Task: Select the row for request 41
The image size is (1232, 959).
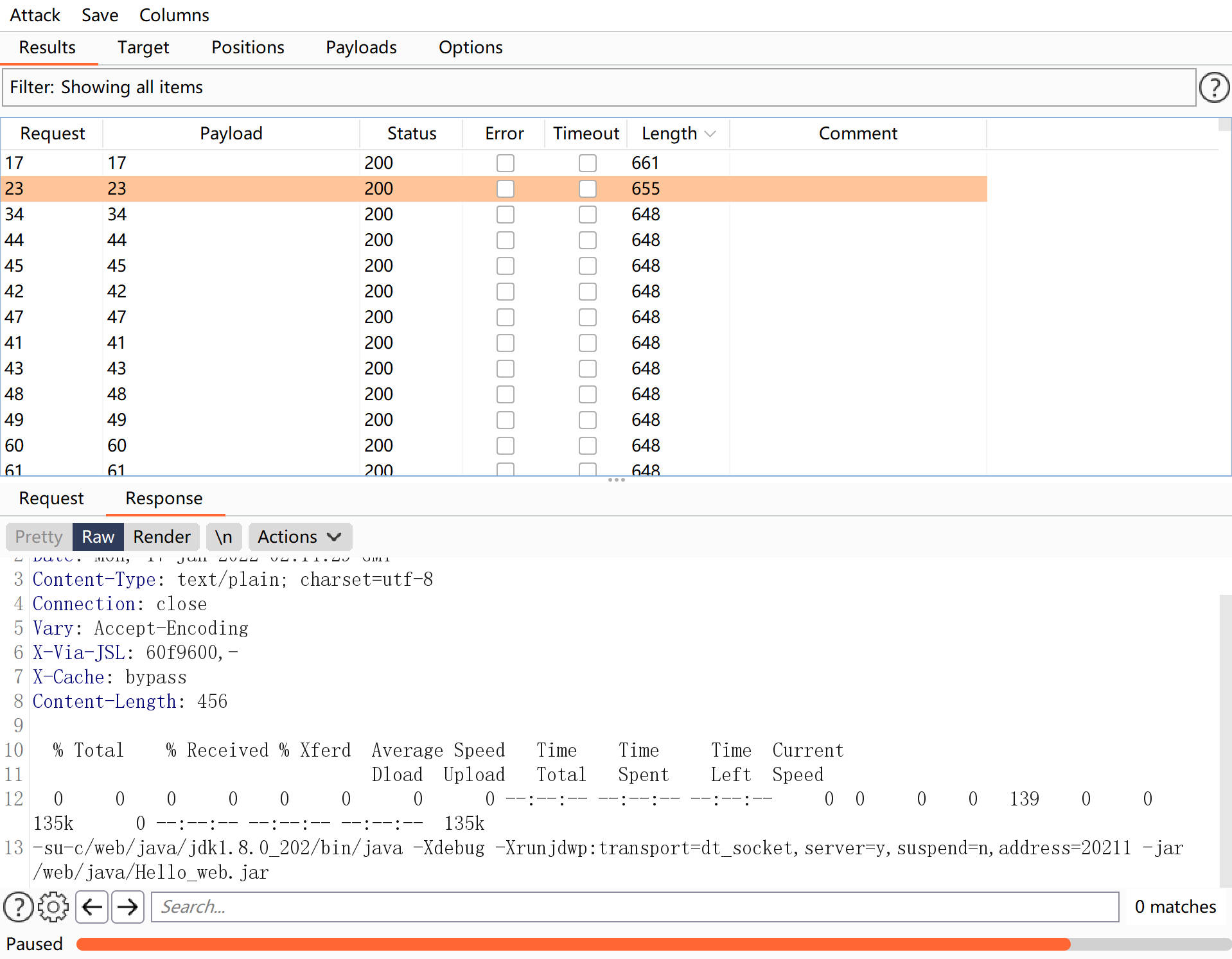Action: coord(493,343)
